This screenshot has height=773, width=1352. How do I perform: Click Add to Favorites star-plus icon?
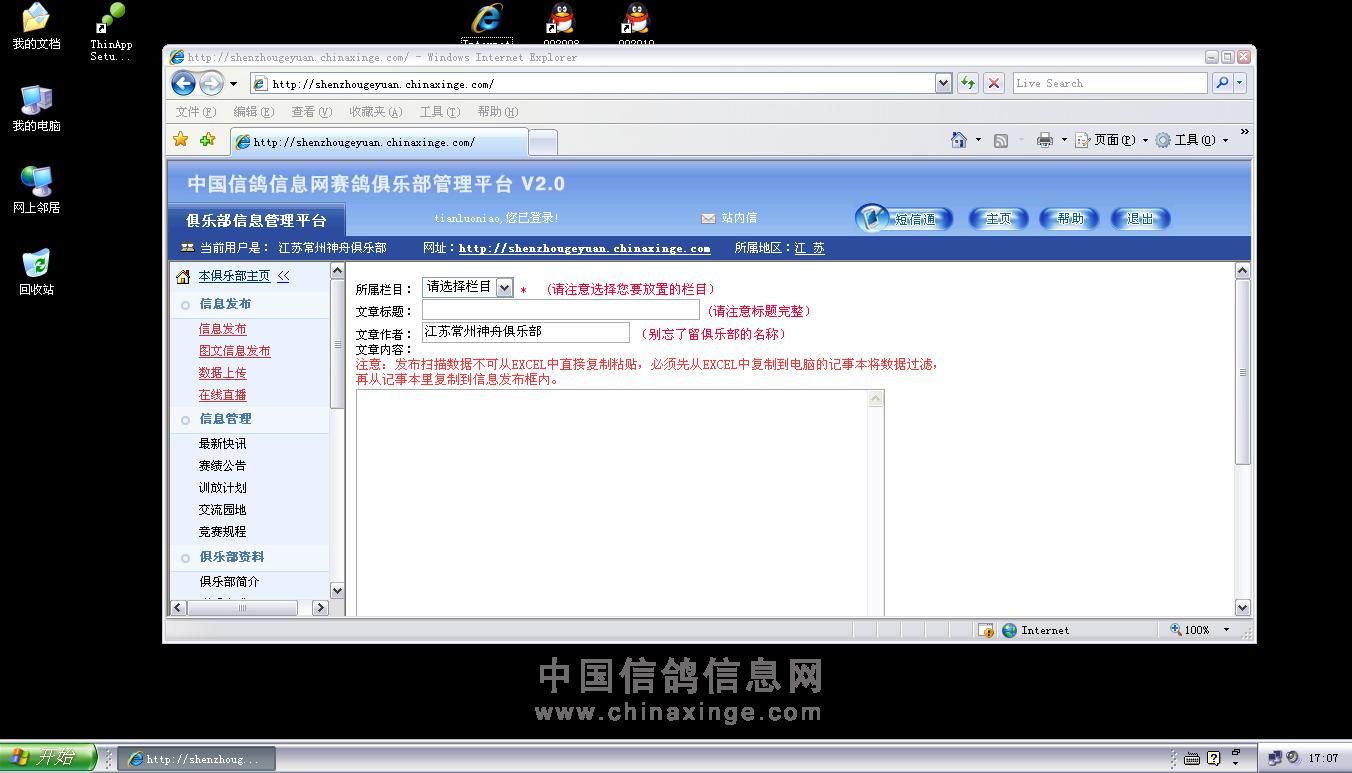point(207,140)
